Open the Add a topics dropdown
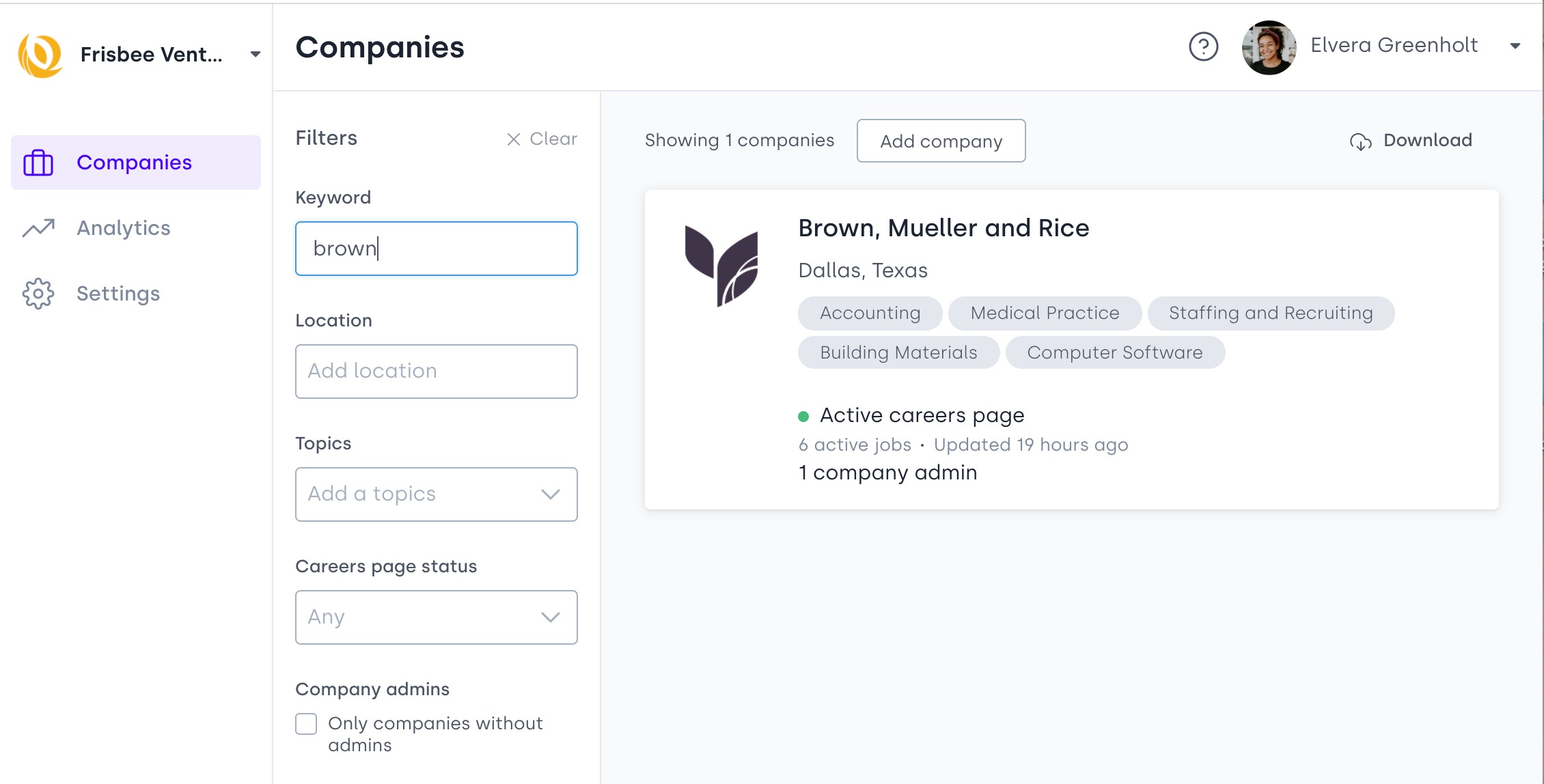Viewport: 1544px width, 784px height. (436, 494)
